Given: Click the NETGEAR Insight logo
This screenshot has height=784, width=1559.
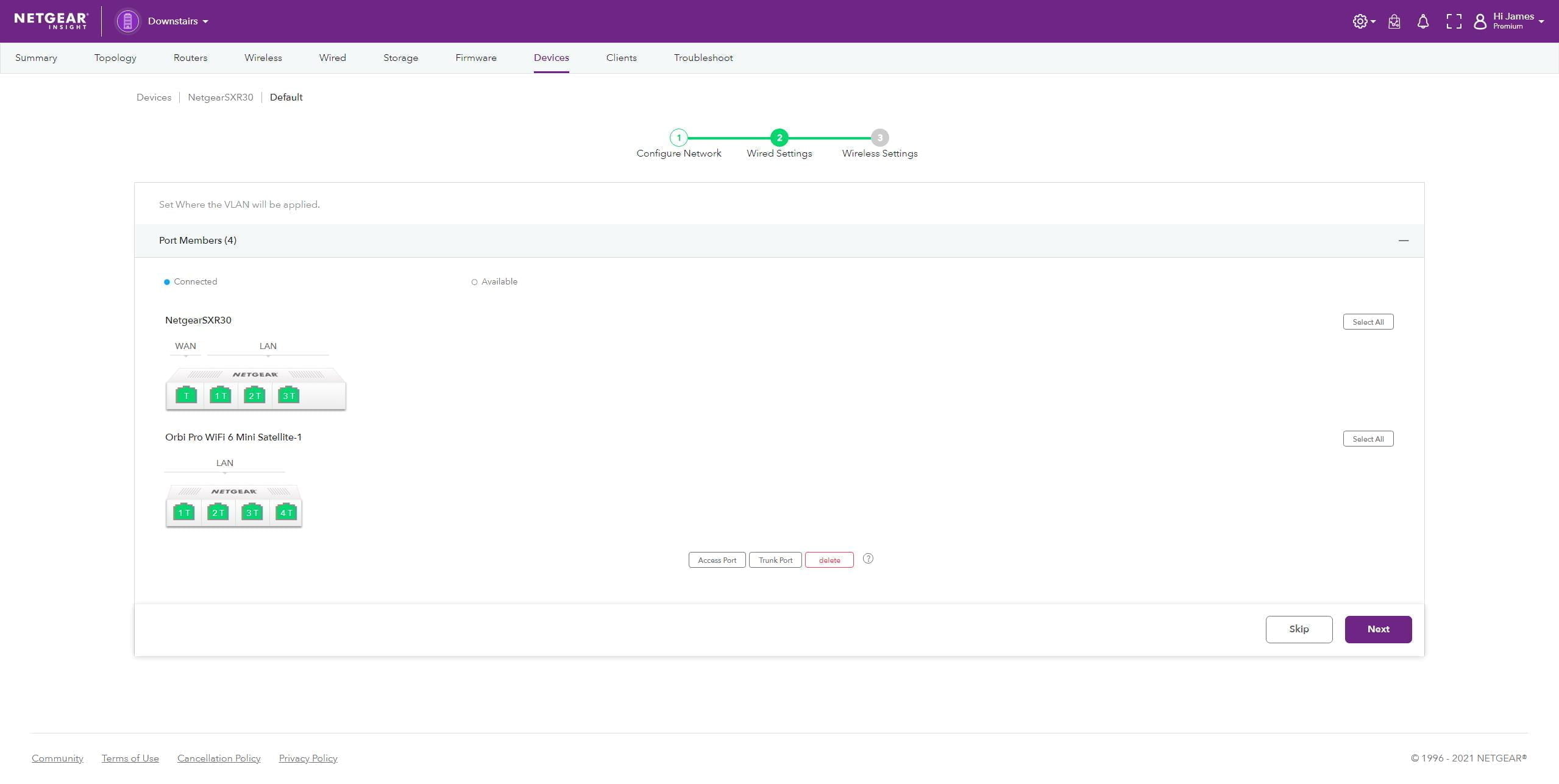Looking at the screenshot, I should coord(51,21).
